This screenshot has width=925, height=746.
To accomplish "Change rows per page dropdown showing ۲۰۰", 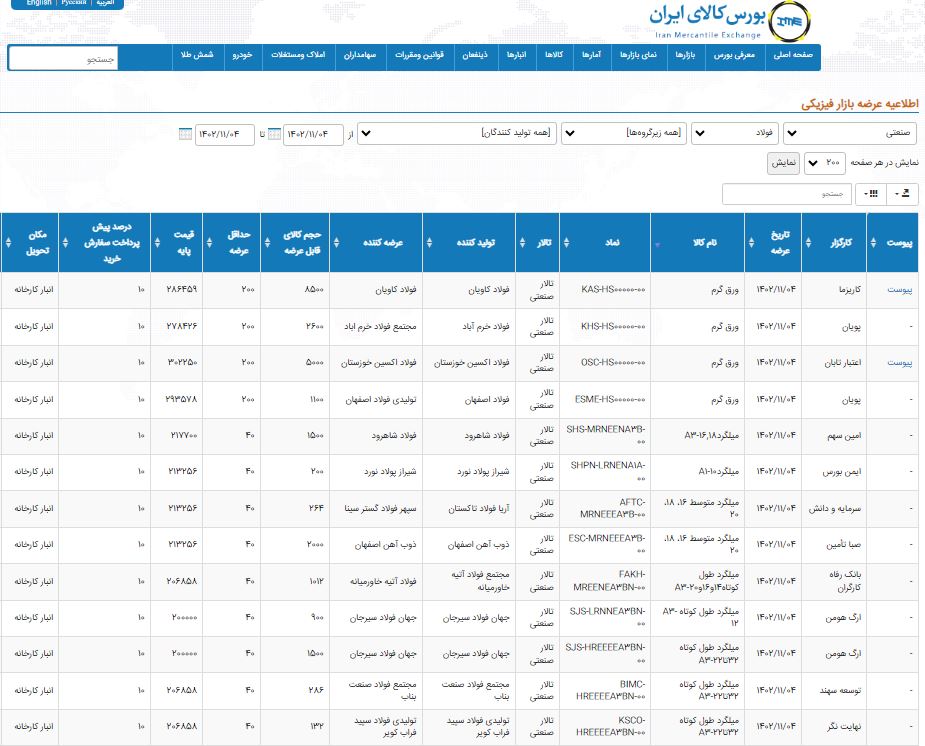I will point(825,163).
